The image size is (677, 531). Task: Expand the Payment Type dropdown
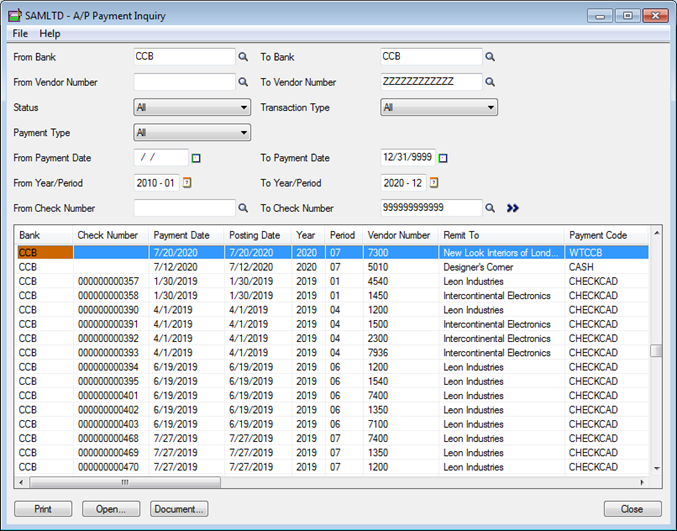(192, 133)
